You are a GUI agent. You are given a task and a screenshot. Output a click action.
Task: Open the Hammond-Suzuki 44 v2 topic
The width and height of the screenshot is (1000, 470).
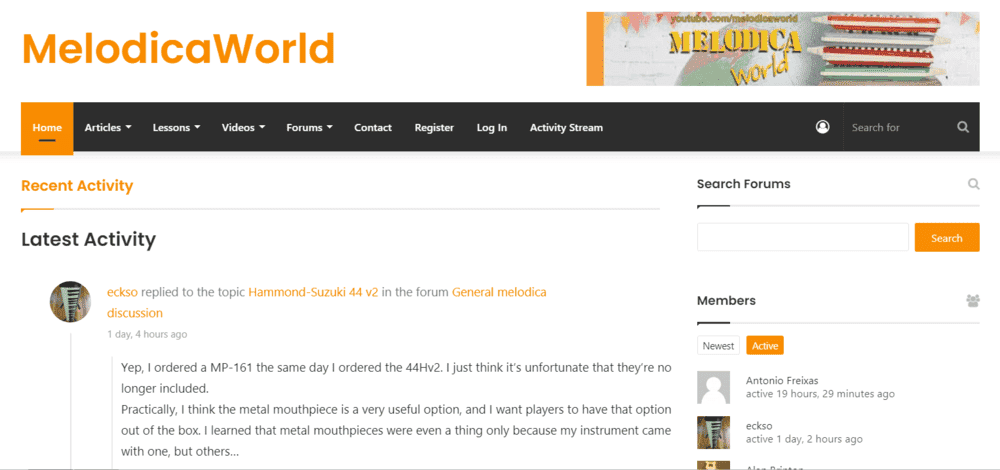pos(313,293)
